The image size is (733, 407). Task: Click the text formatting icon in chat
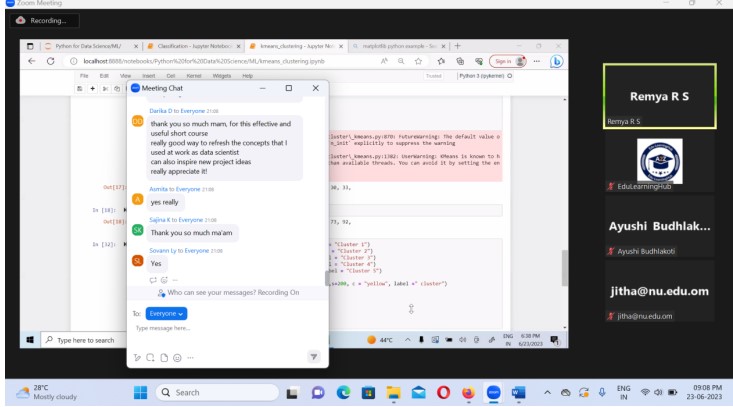tap(137, 355)
